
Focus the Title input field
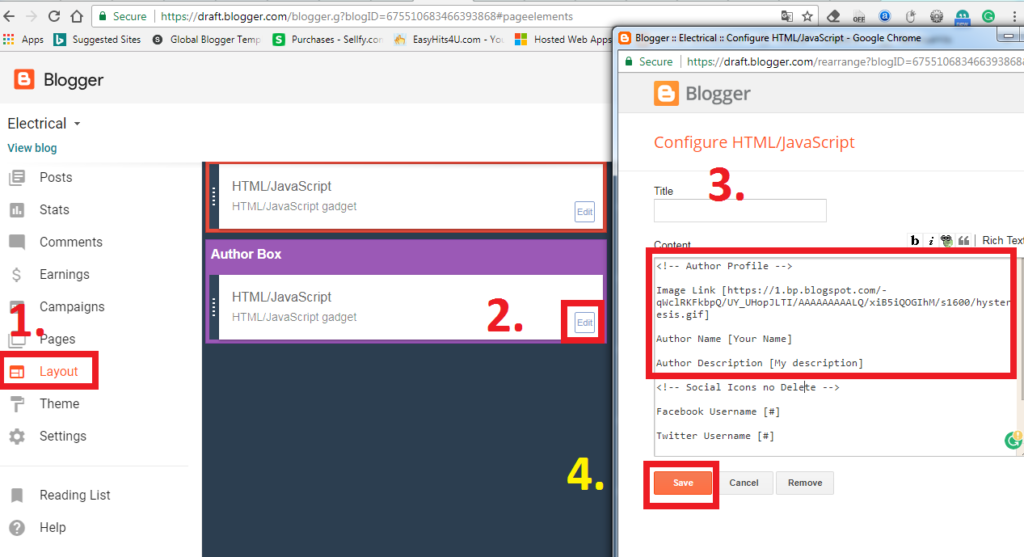tap(740, 210)
